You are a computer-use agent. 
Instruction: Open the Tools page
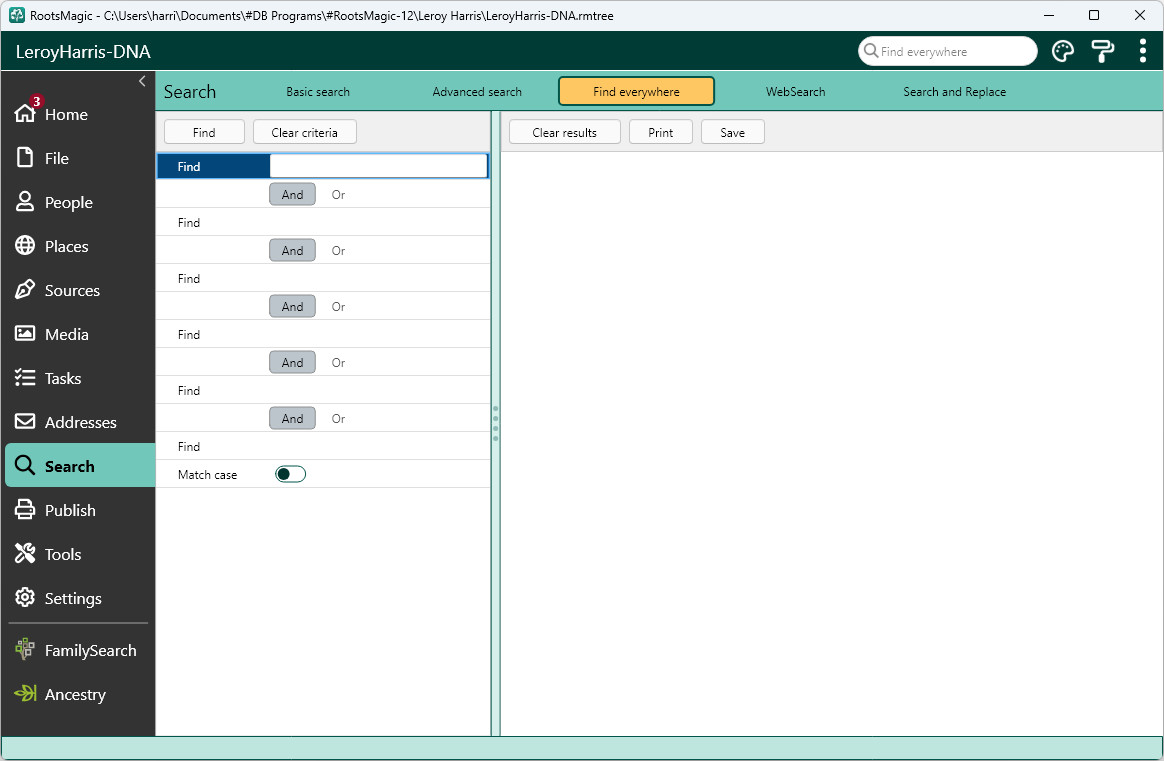click(x=79, y=554)
